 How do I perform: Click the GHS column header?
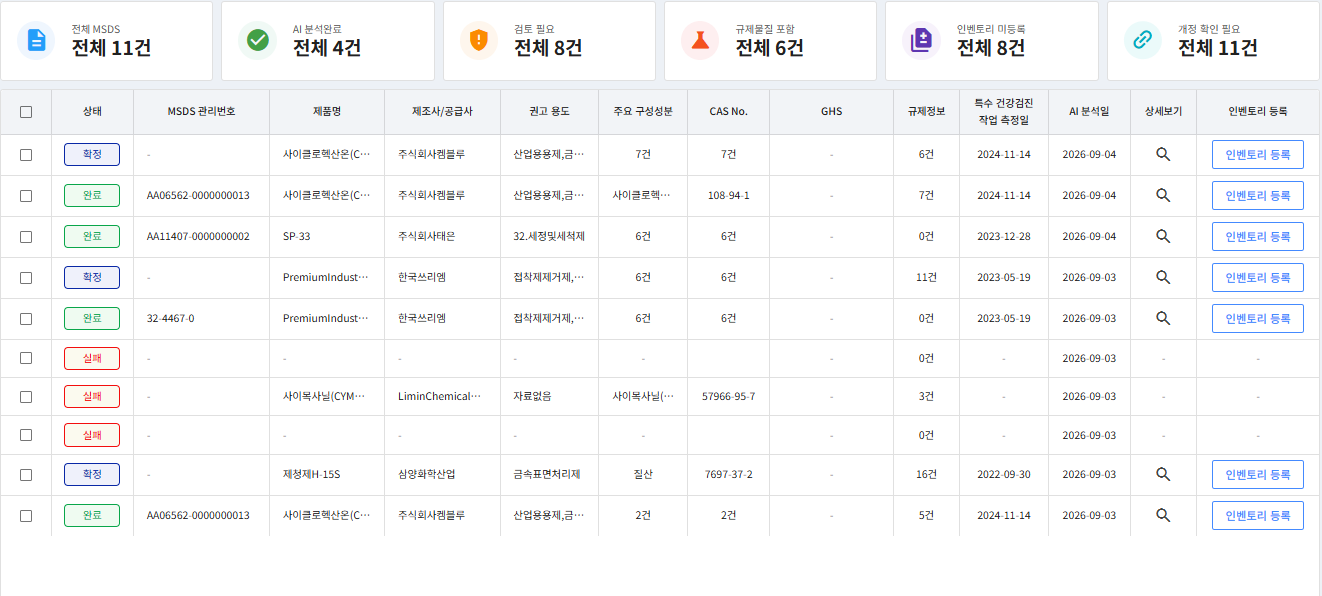click(x=831, y=112)
